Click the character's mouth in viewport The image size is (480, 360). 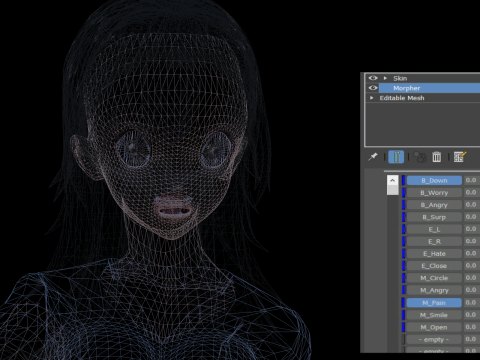[x=173, y=207]
